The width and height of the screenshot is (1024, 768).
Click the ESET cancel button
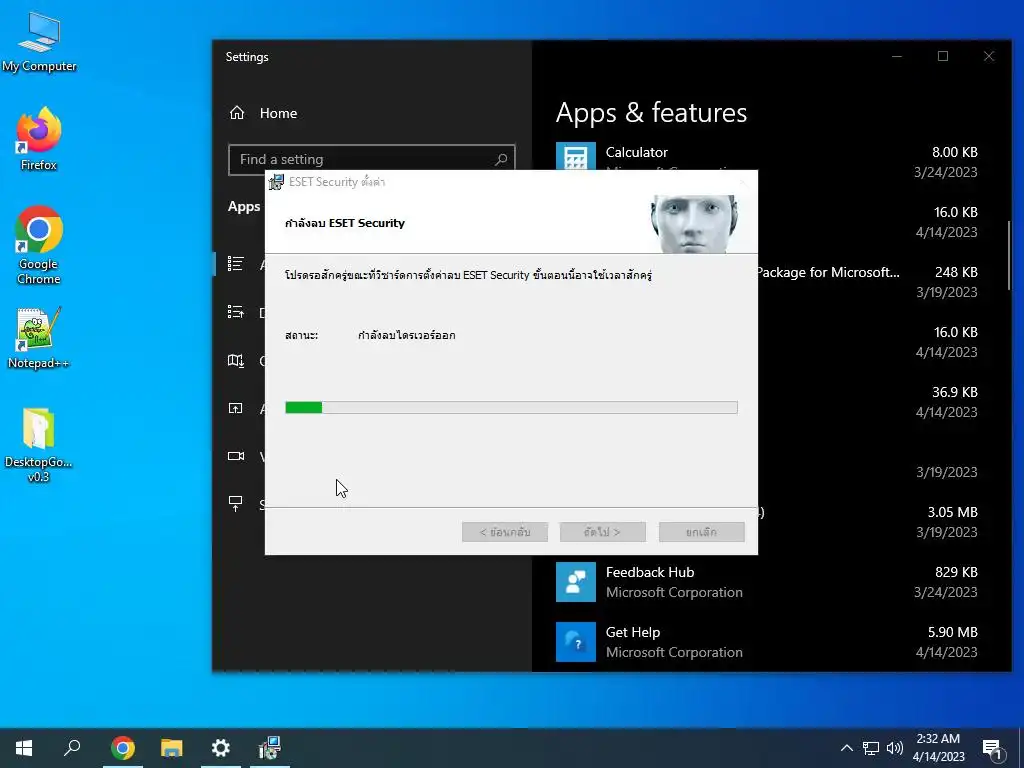tap(701, 532)
